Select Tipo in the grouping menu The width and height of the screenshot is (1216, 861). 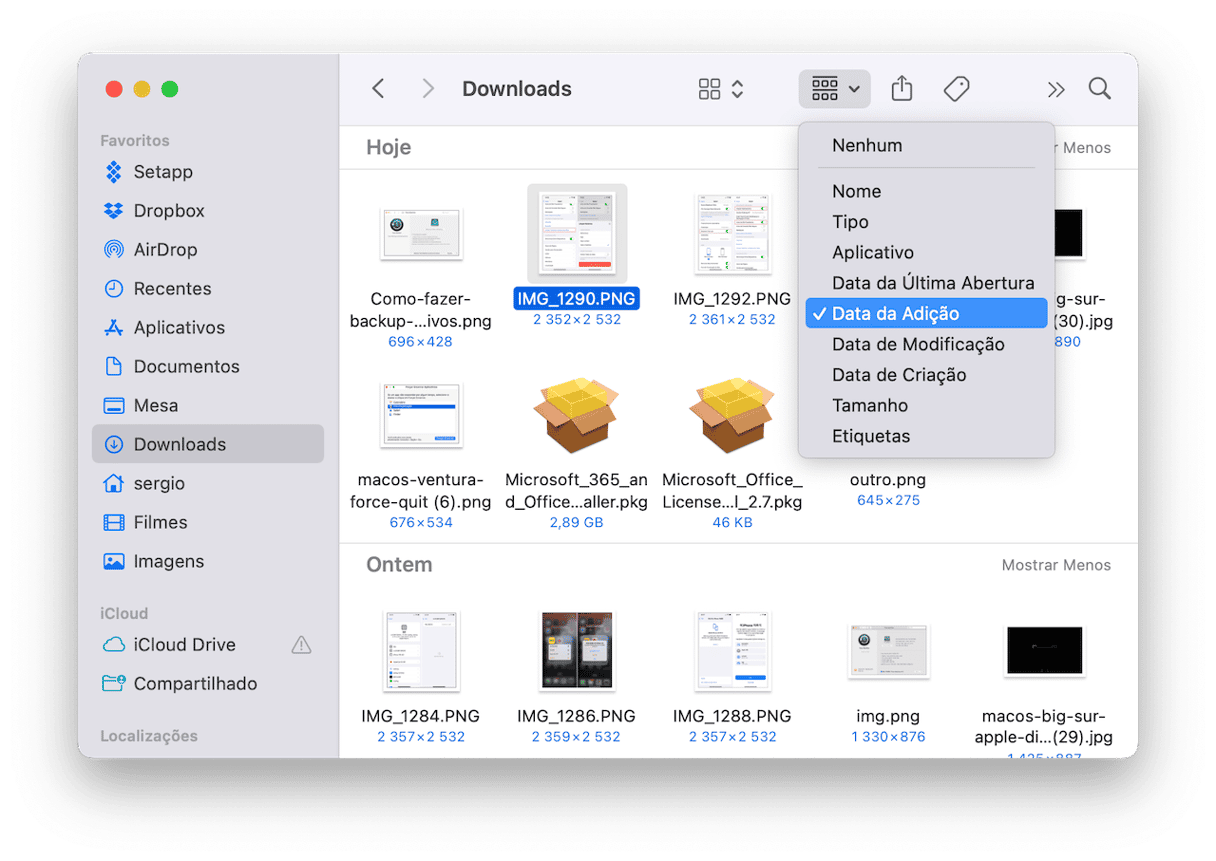pyautogui.click(x=850, y=222)
